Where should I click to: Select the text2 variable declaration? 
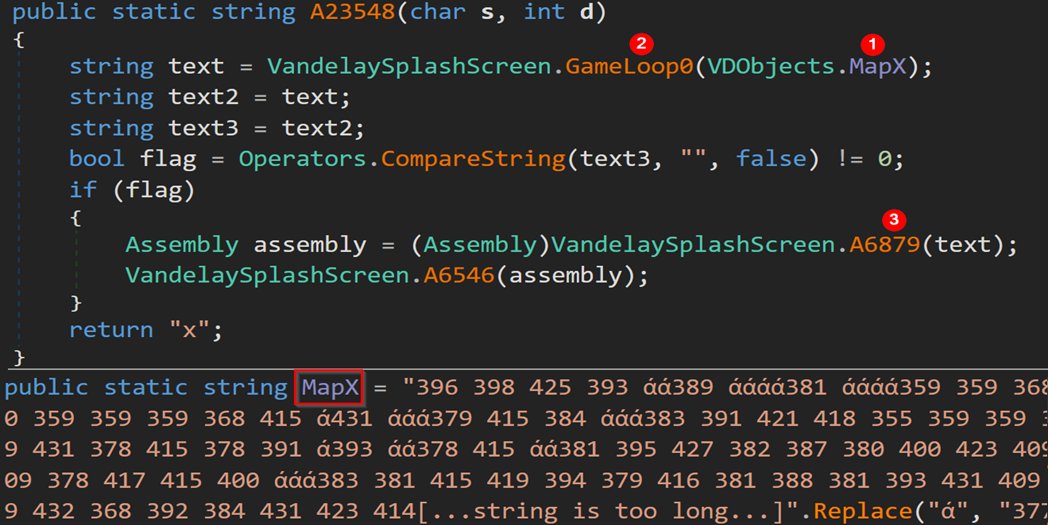(x=203, y=97)
